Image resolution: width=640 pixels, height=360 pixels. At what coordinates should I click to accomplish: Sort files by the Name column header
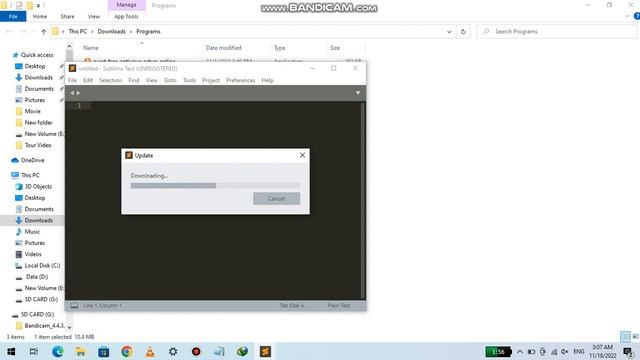pos(91,48)
